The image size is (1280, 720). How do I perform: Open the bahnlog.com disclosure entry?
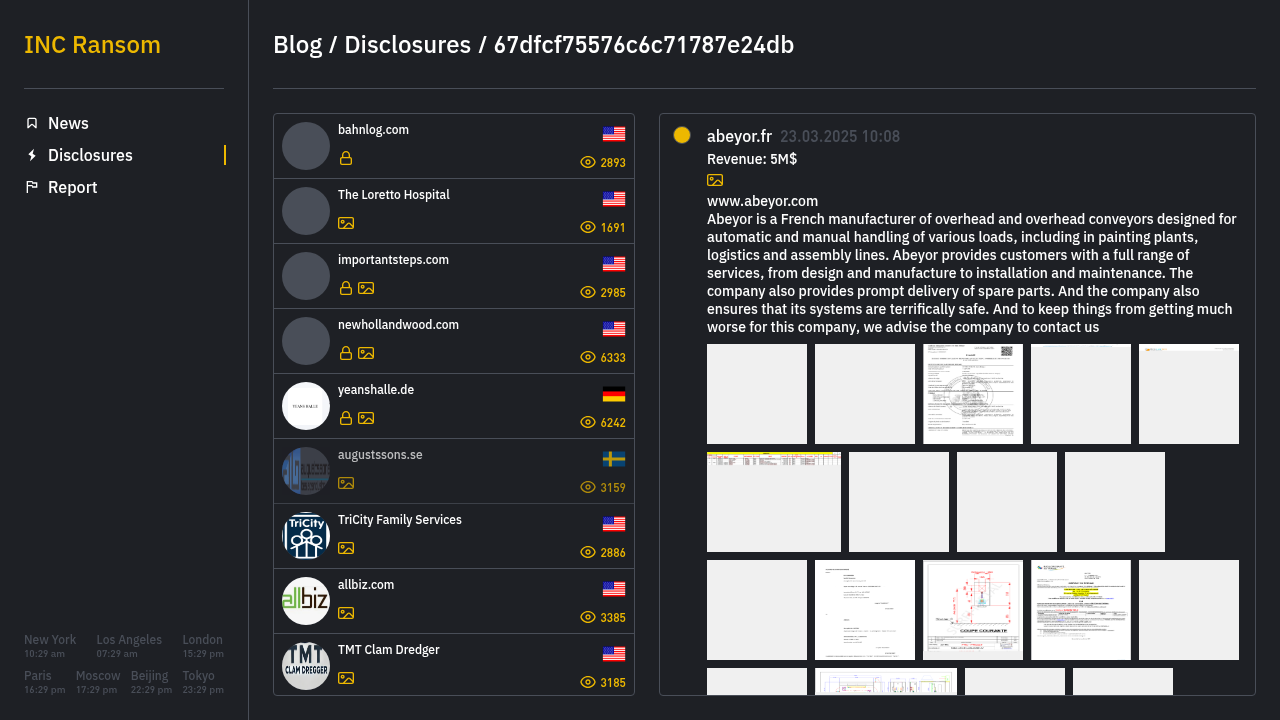click(454, 146)
